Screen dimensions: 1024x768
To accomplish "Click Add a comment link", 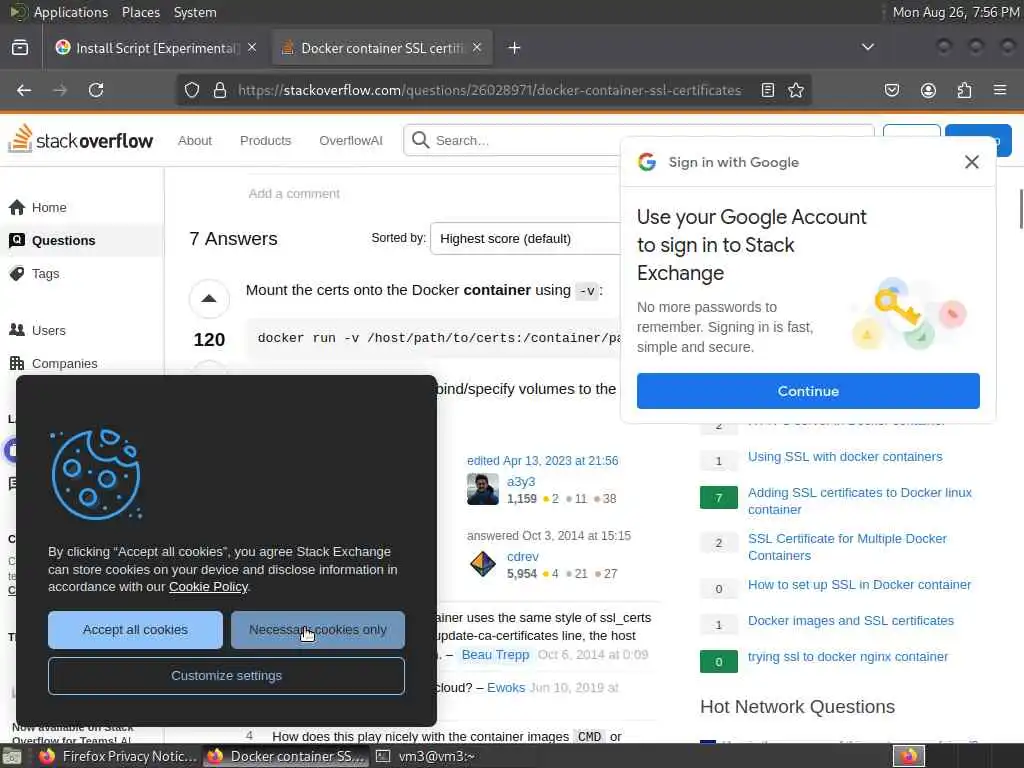I will [294, 194].
